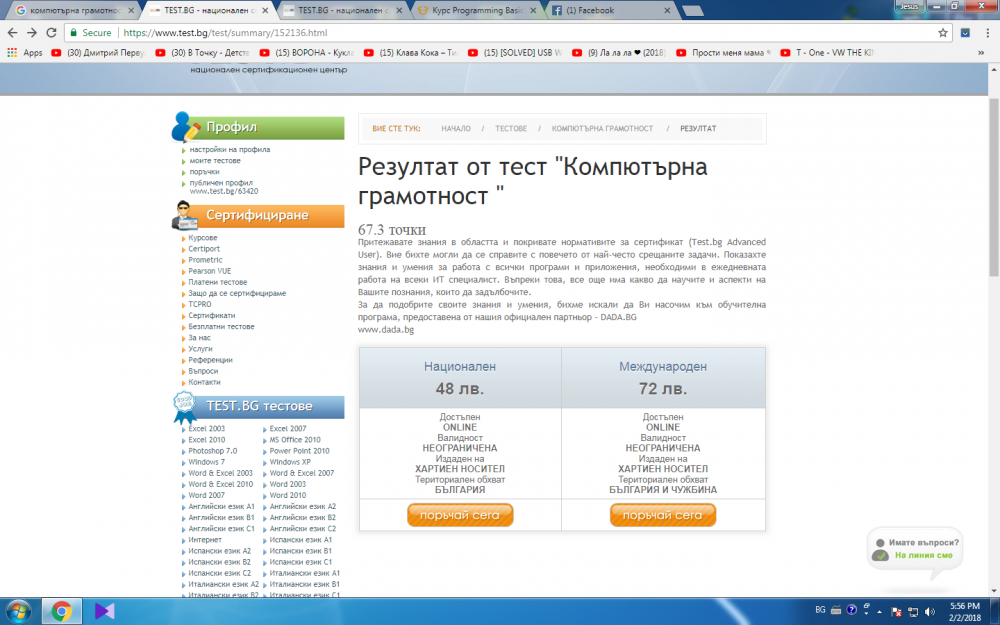Open 'моите тестове' link
Screen dimensions: 1000x625
pos(215,161)
